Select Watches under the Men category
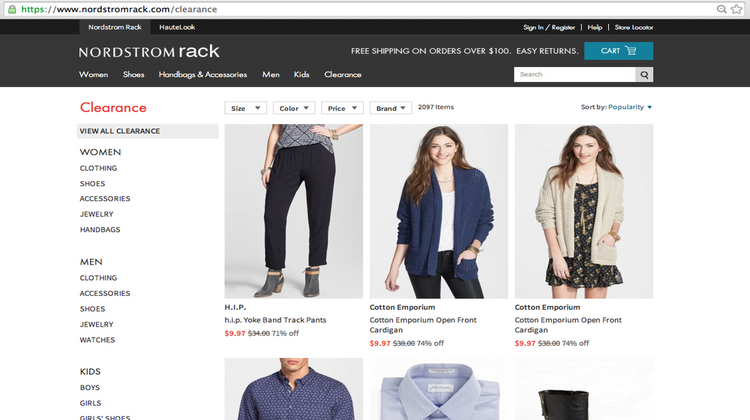 pyautogui.click(x=98, y=340)
